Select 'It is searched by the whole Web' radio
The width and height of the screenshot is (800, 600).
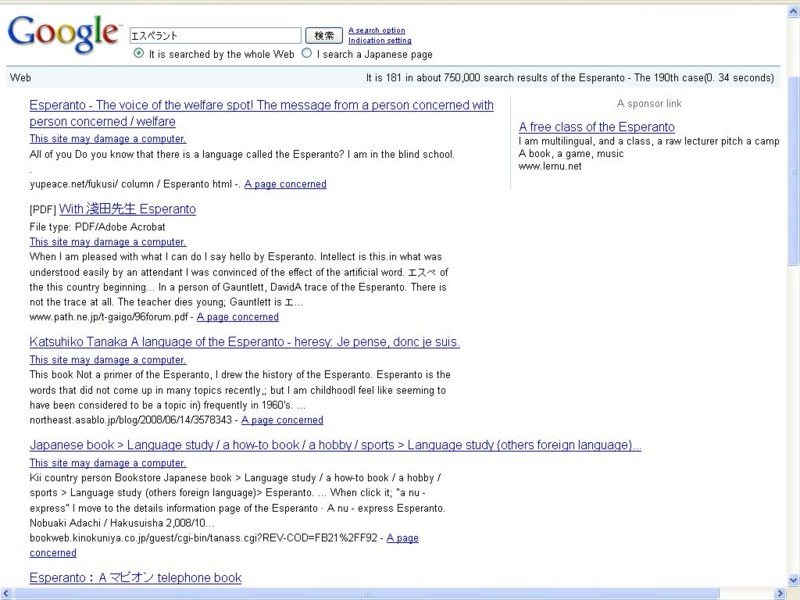click(138, 53)
